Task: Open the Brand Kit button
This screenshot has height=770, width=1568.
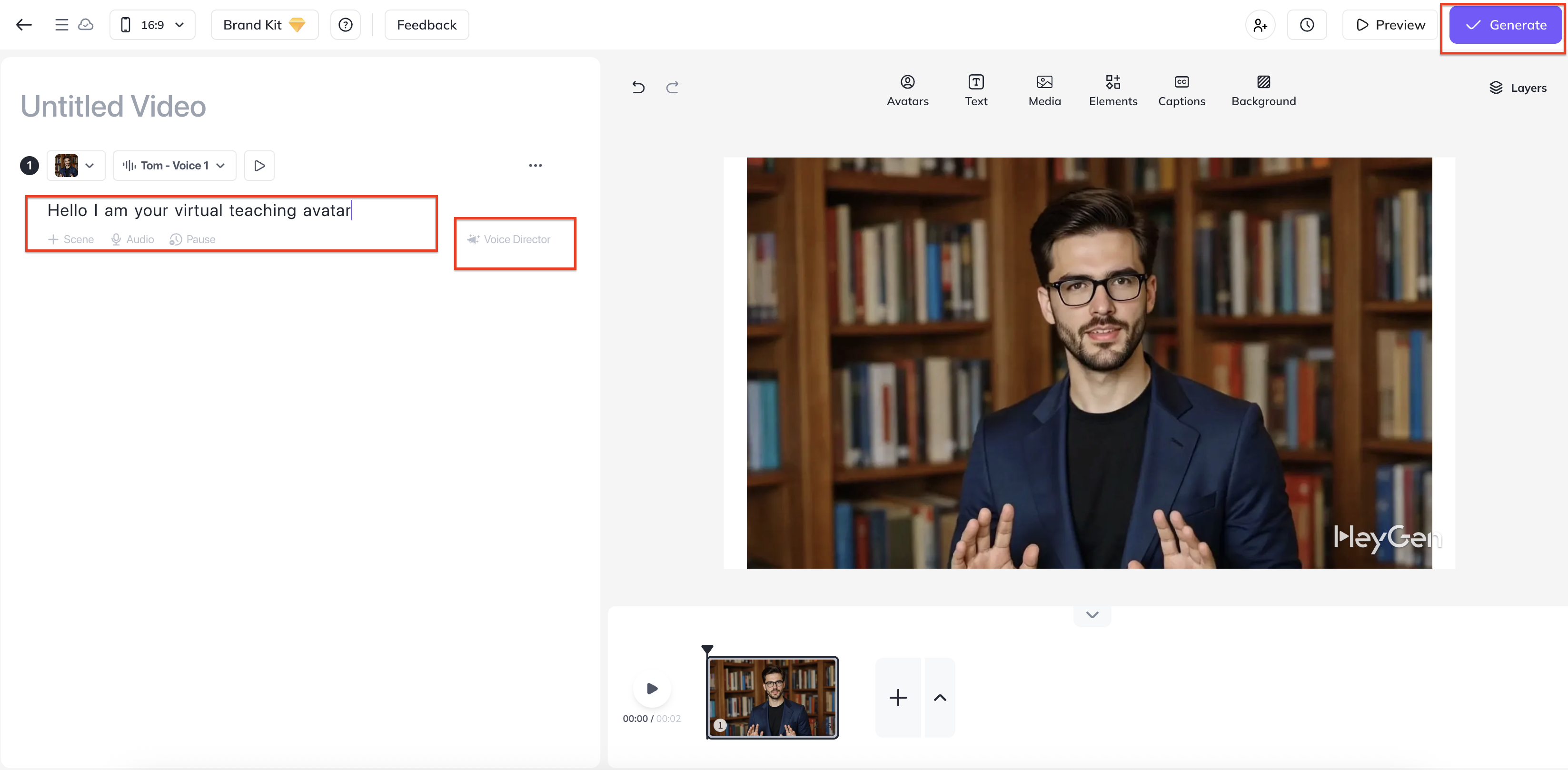Action: [x=264, y=25]
